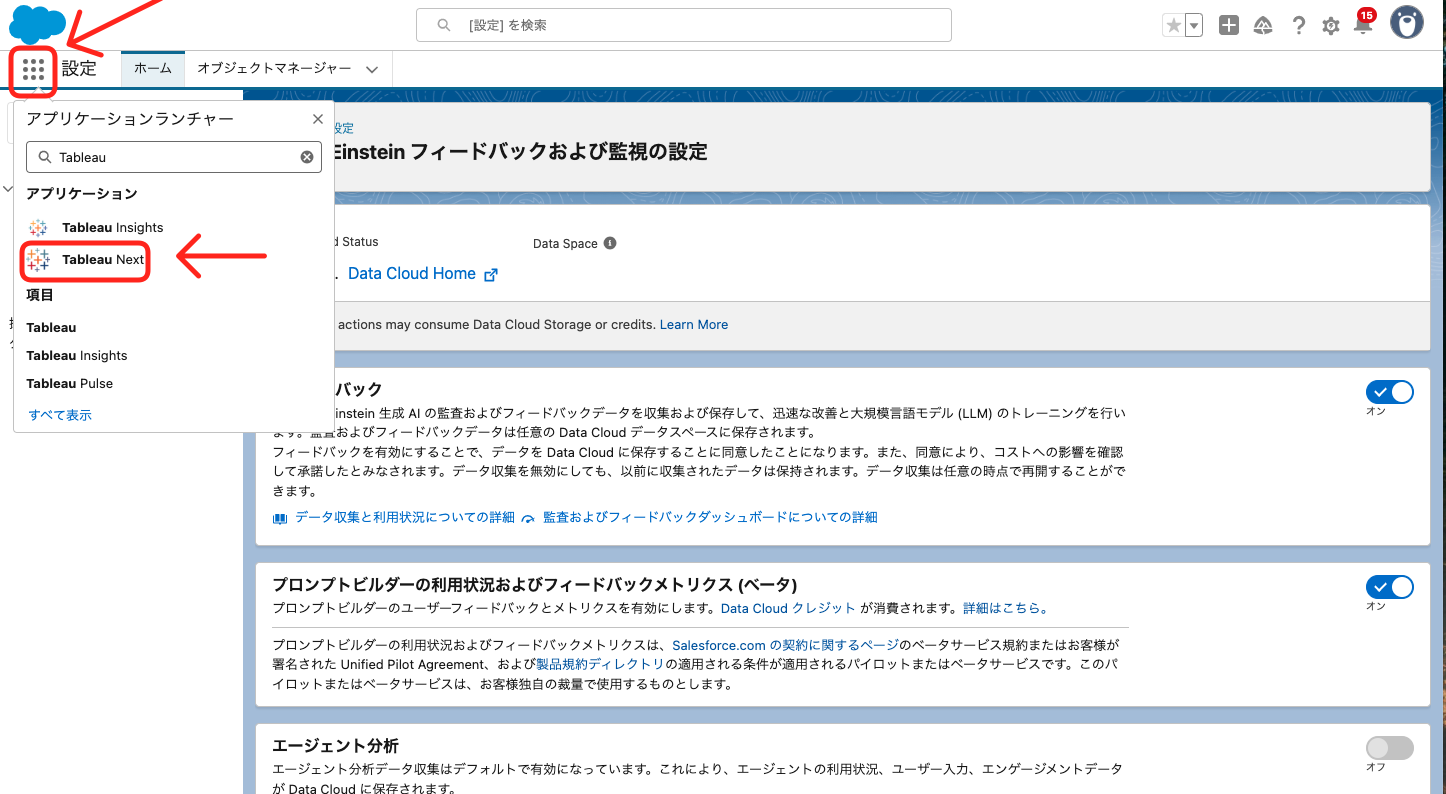Open the Data Cloud Home link
Image resolution: width=1446 pixels, height=794 pixels.
click(x=412, y=274)
